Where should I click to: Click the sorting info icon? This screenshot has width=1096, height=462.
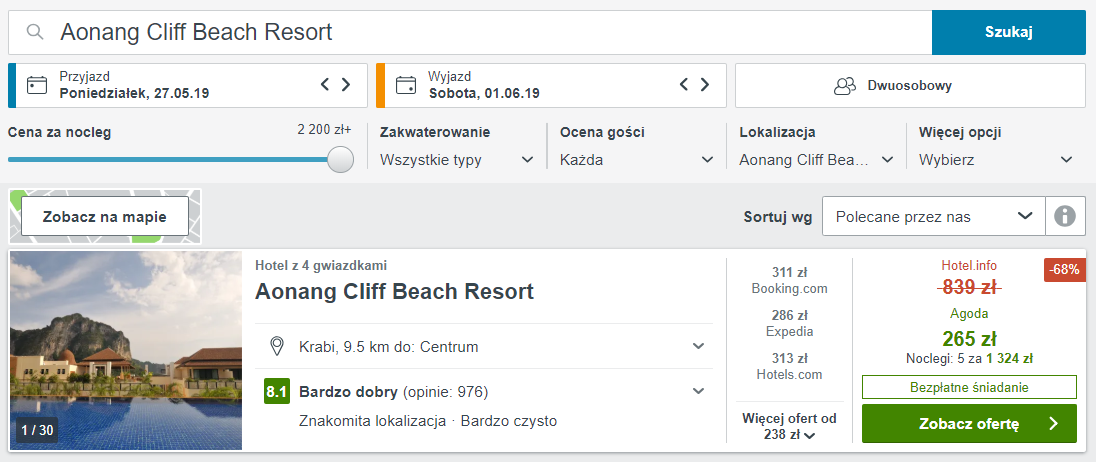pyautogui.click(x=1065, y=217)
